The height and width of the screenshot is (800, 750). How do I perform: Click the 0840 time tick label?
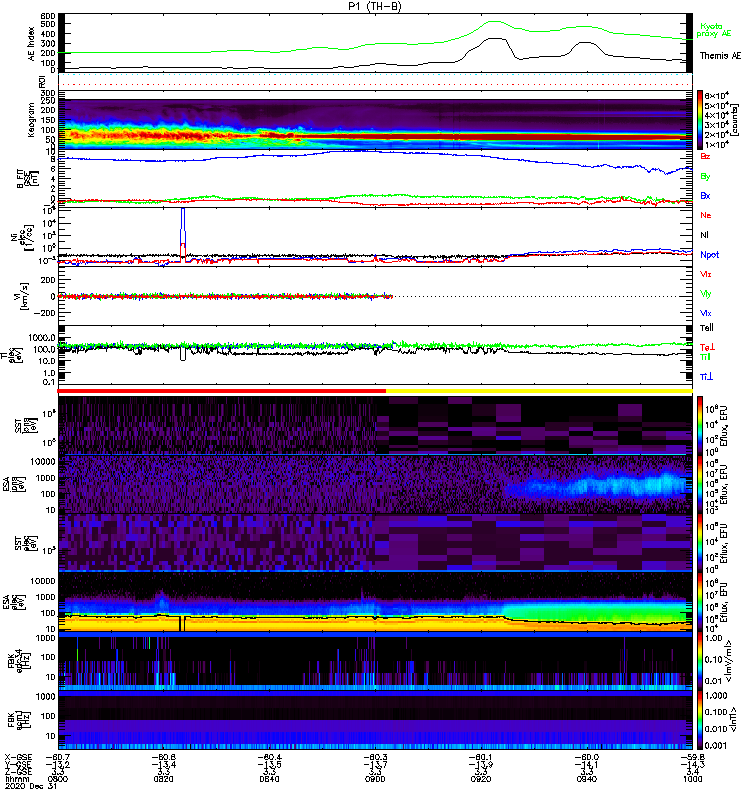tap(269, 779)
